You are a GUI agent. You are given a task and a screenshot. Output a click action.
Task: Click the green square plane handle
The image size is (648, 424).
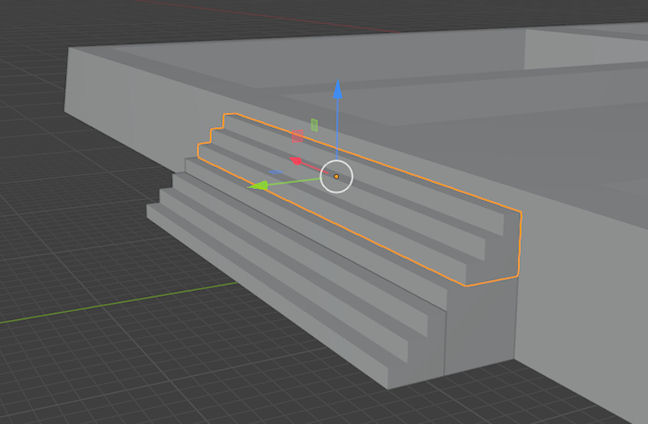coord(314,125)
